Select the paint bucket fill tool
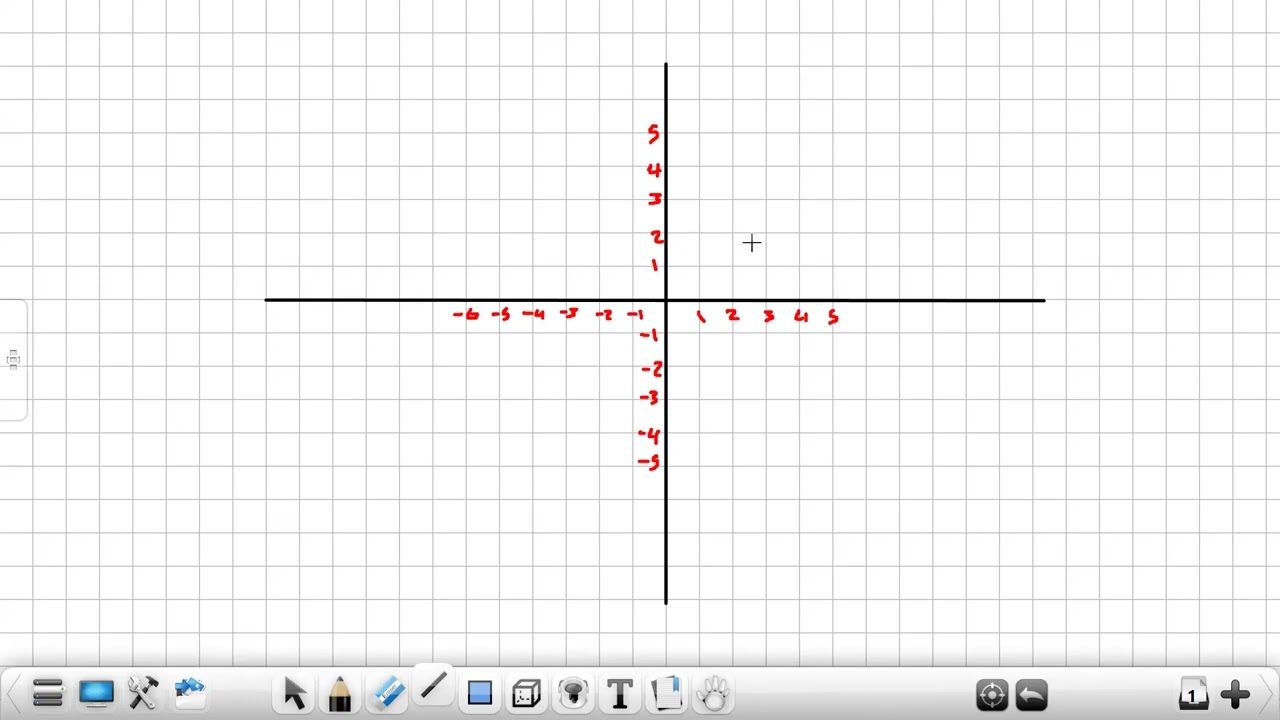 (x=573, y=693)
